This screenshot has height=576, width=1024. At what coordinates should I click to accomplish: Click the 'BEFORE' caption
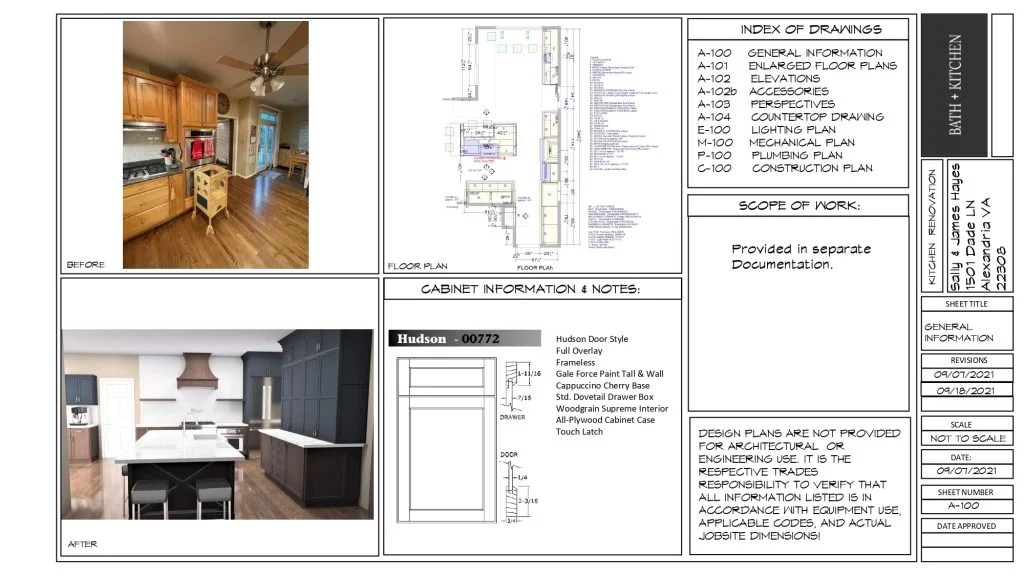point(86,264)
